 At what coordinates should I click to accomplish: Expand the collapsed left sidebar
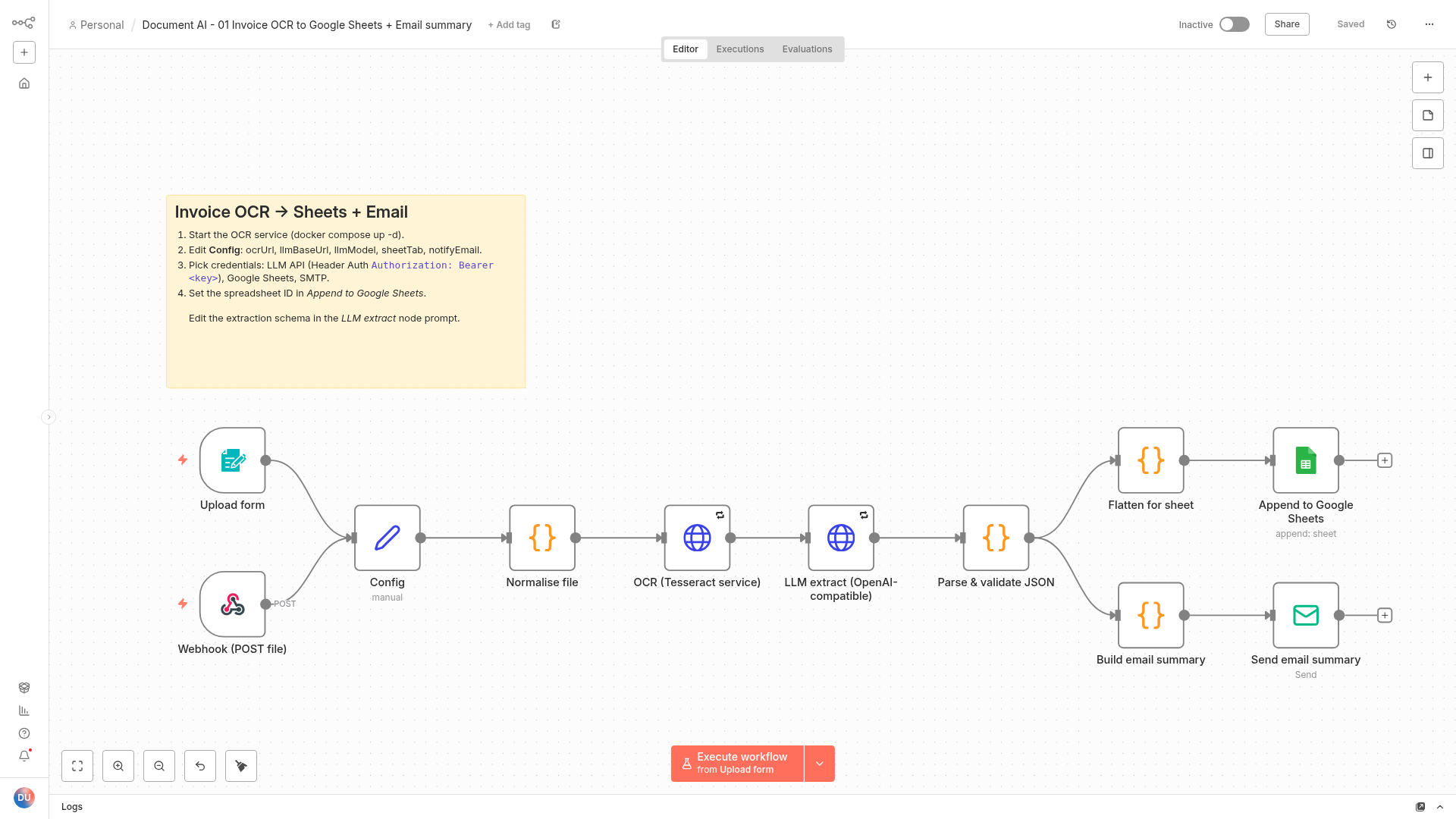point(49,417)
